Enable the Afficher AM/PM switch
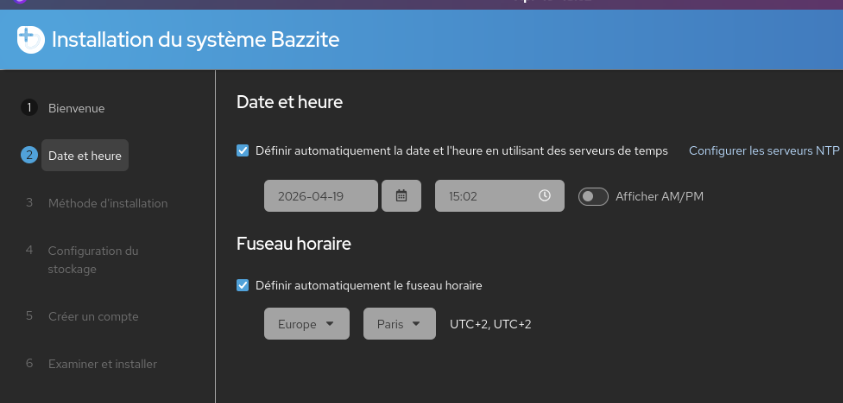Screen dimensions: 843x403 coord(593,196)
